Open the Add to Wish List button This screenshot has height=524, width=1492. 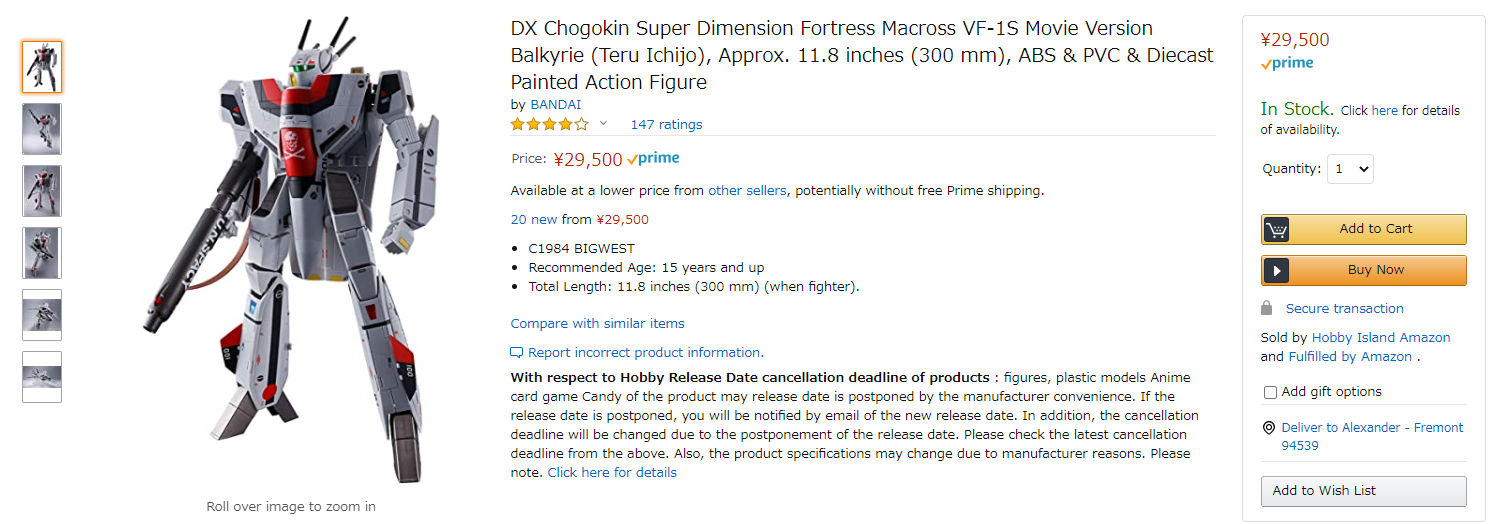tap(1364, 491)
